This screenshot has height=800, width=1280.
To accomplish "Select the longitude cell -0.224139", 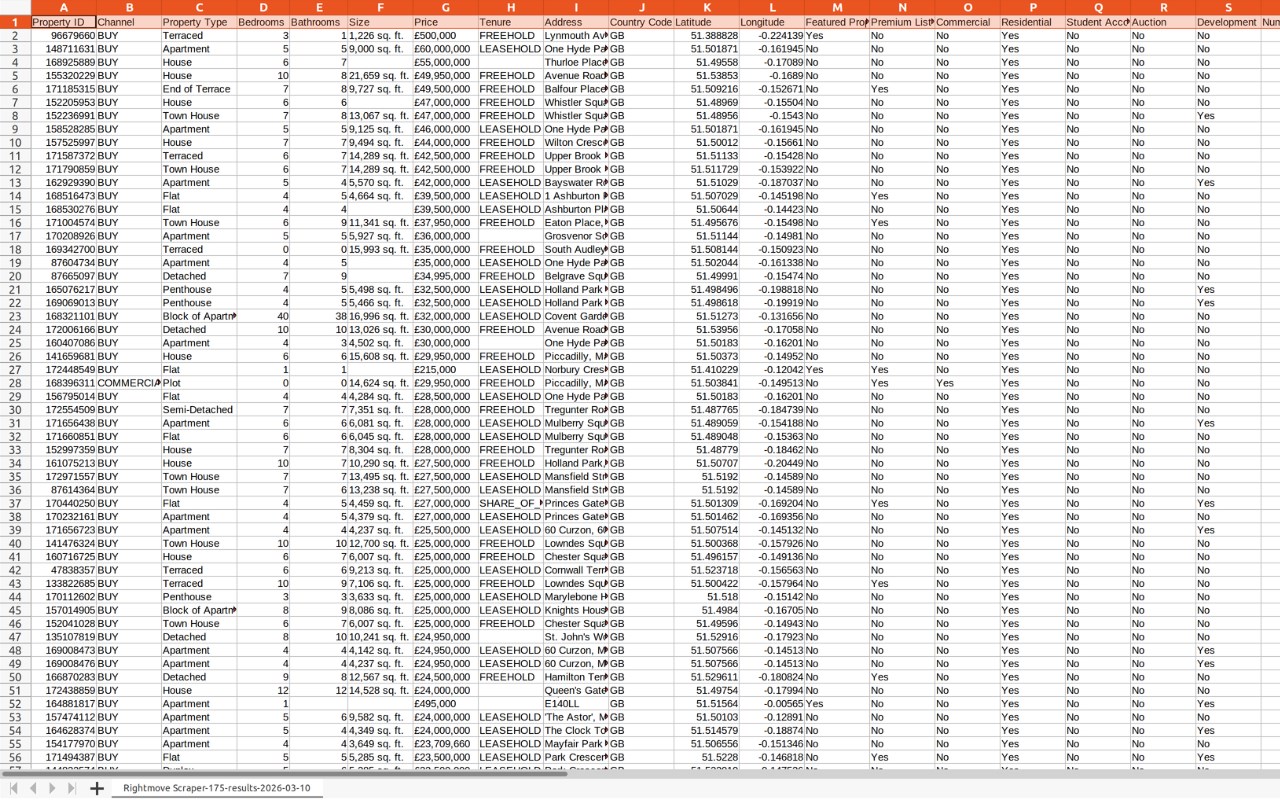I will (771, 35).
